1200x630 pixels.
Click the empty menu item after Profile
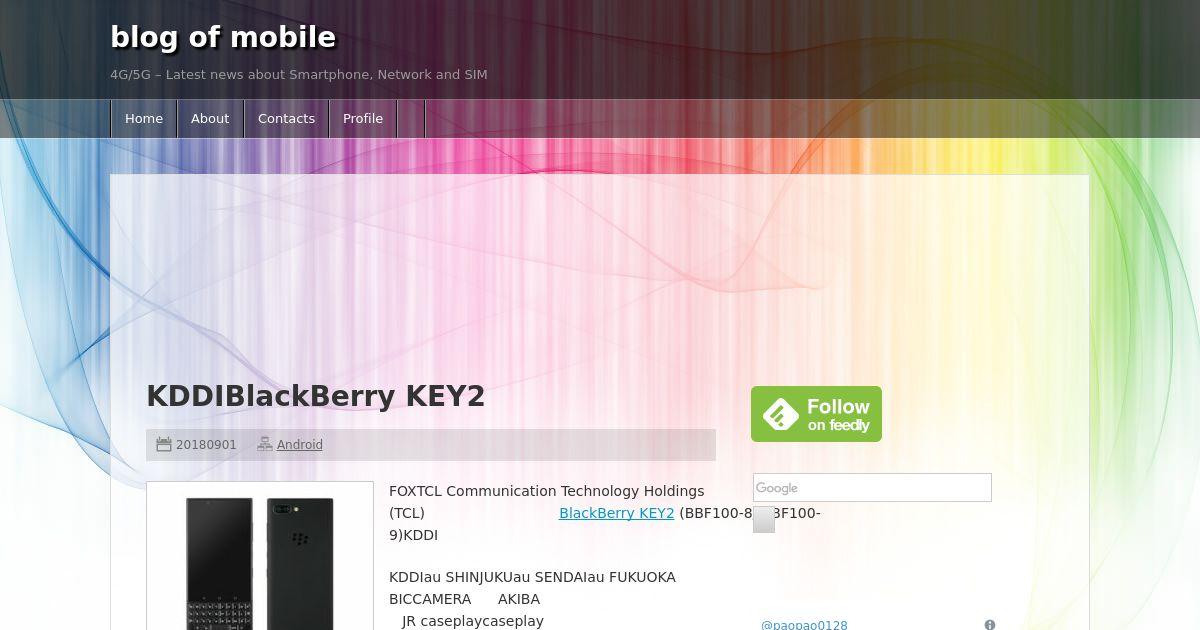(x=411, y=118)
